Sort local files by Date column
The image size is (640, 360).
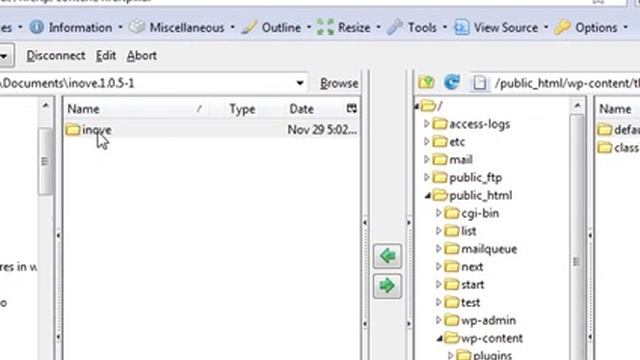[302, 109]
